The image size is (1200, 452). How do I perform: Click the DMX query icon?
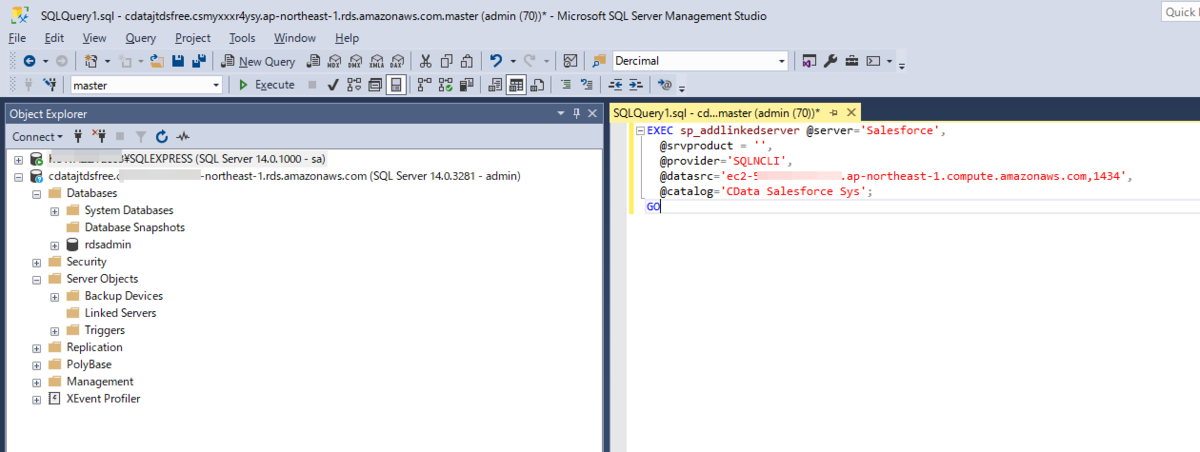point(355,61)
